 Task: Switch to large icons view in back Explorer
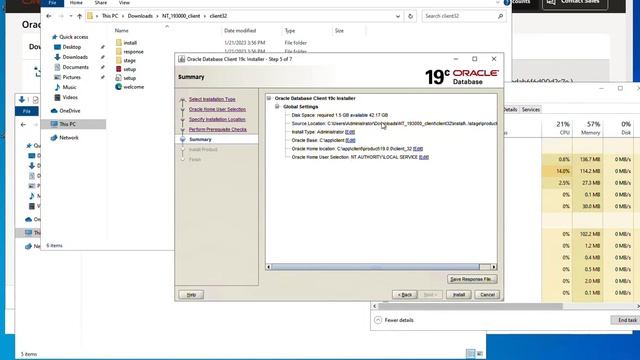480,353
